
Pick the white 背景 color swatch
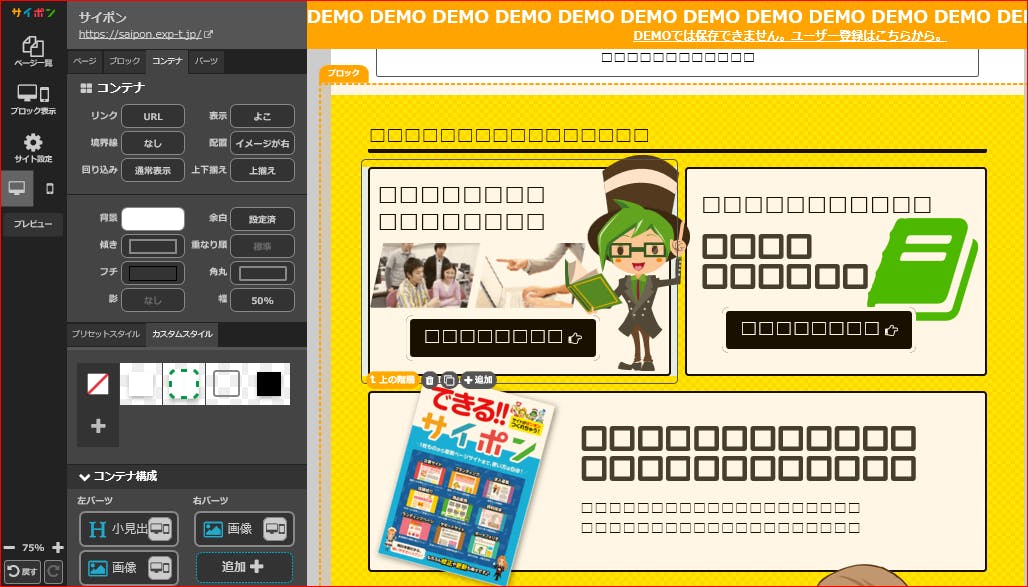153,218
